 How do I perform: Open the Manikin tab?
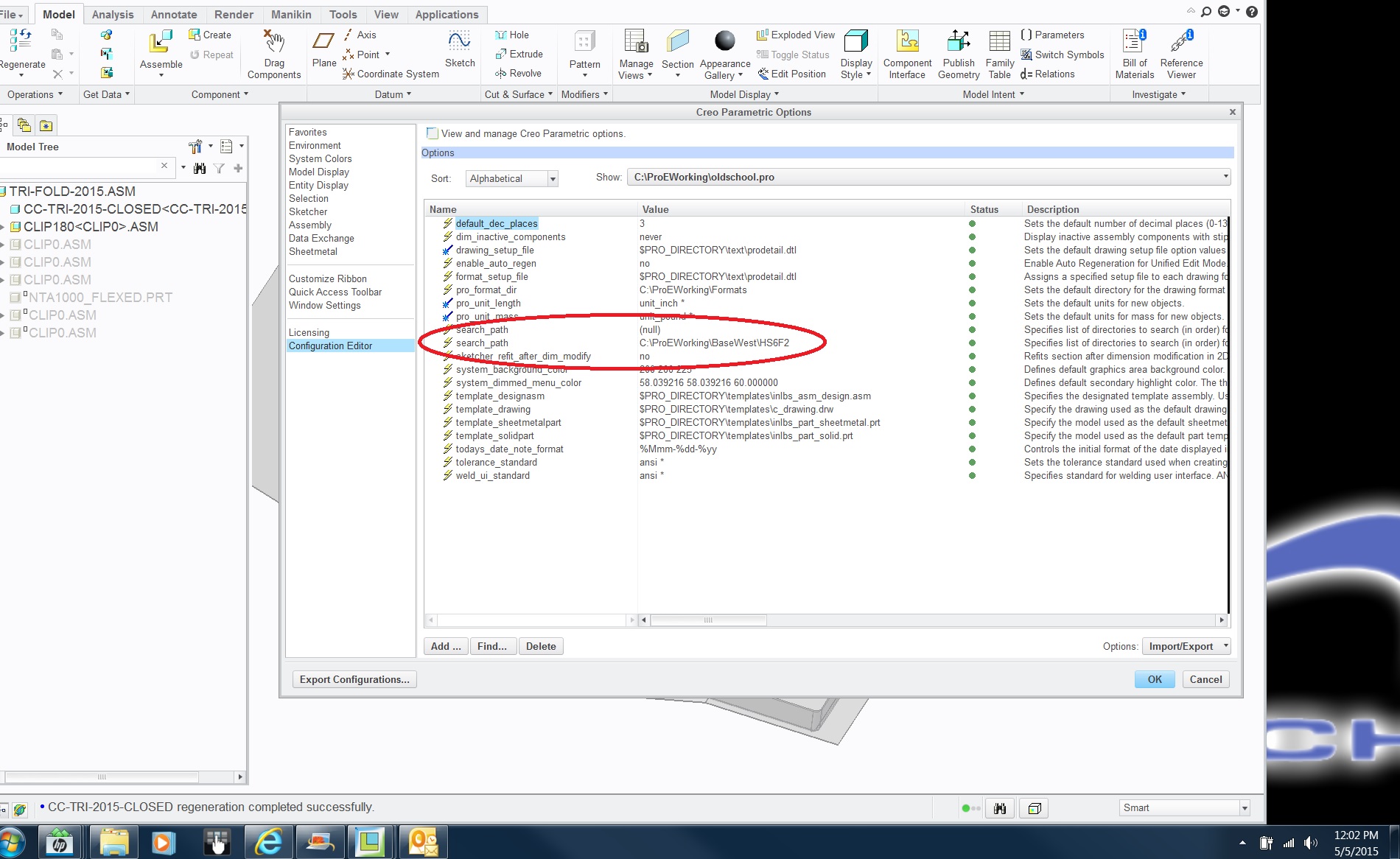click(x=291, y=14)
